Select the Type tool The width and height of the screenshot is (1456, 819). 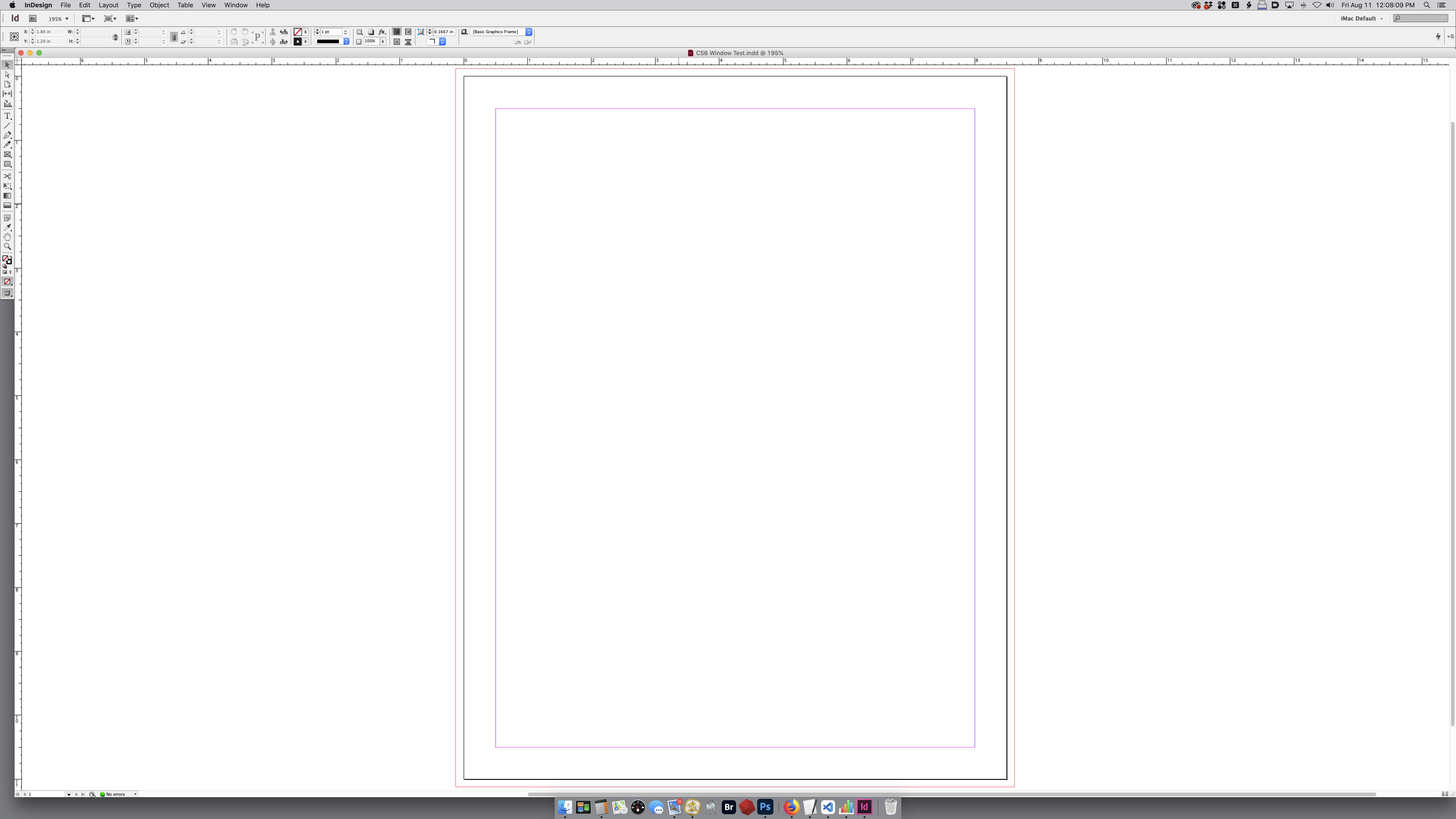(x=7, y=116)
